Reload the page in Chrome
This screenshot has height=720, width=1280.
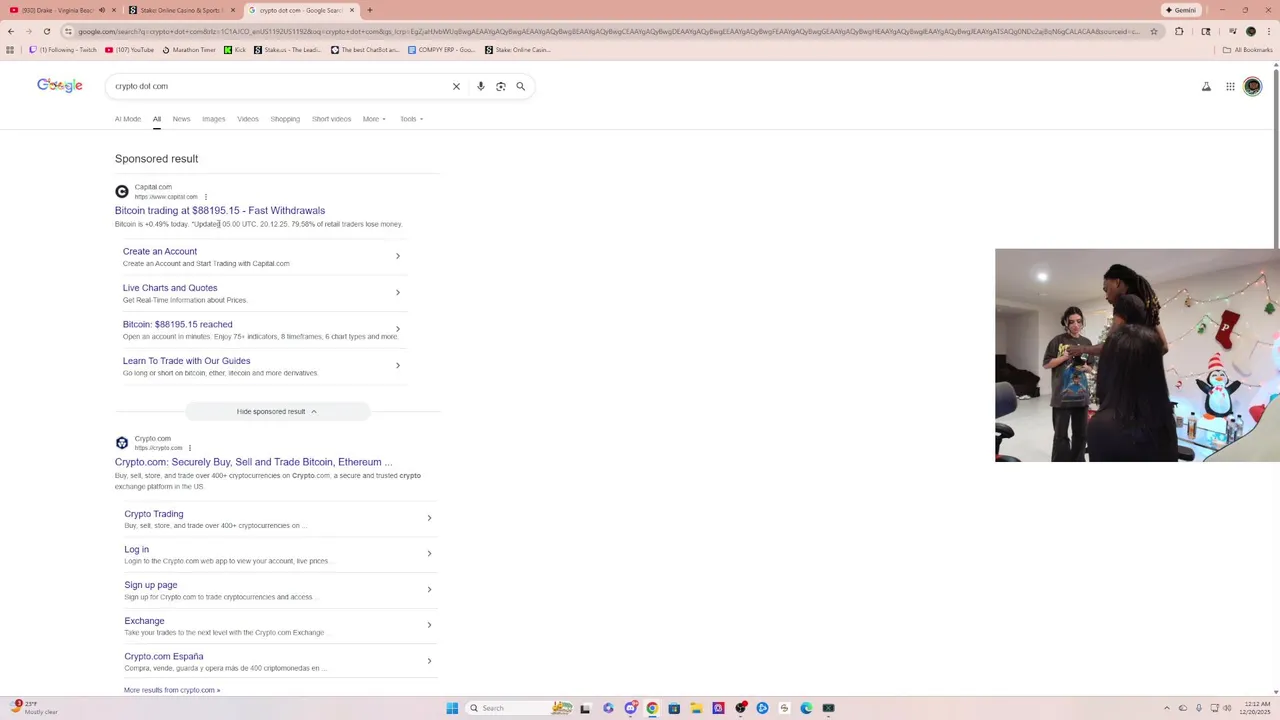(46, 31)
